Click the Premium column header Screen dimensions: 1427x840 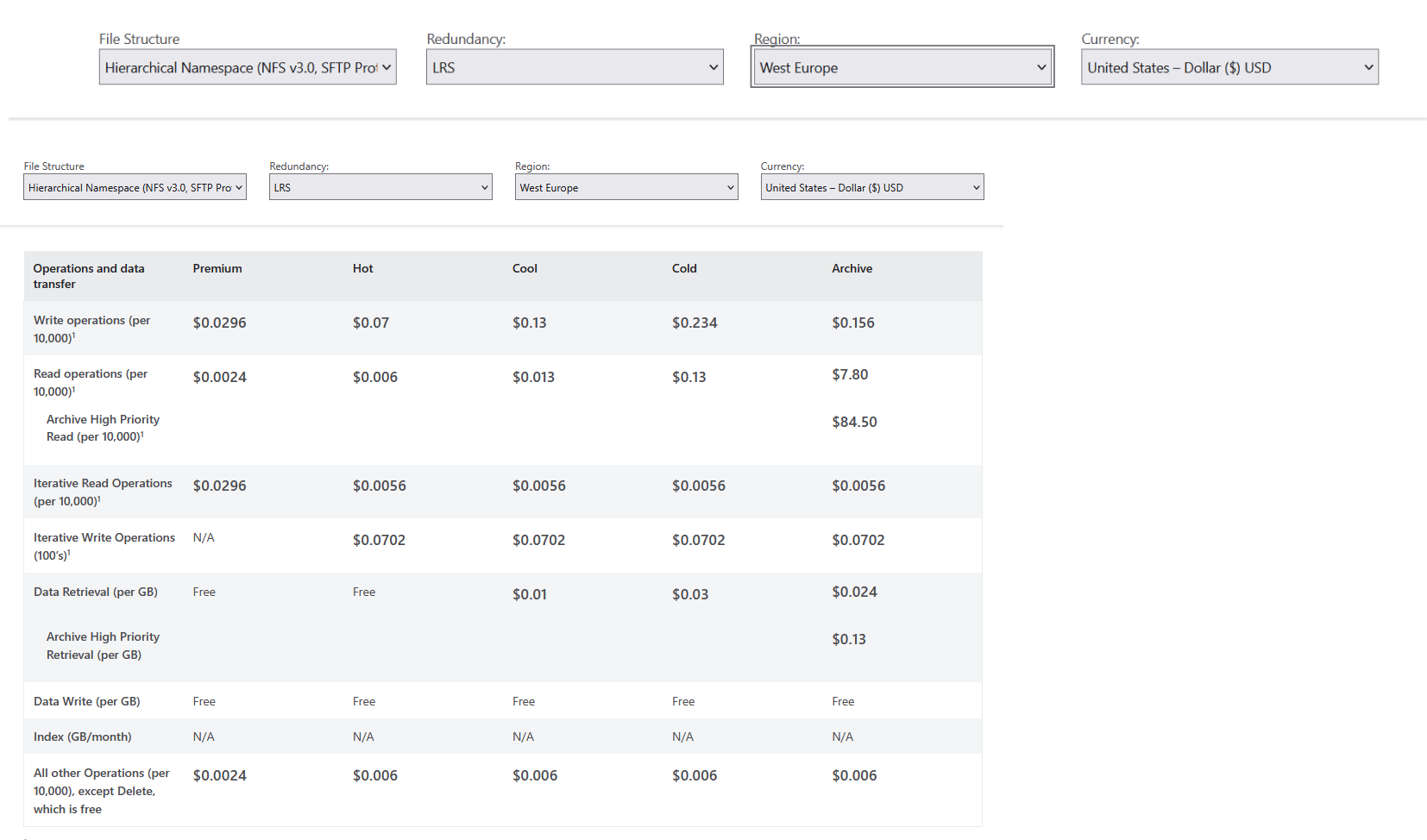pyautogui.click(x=217, y=268)
